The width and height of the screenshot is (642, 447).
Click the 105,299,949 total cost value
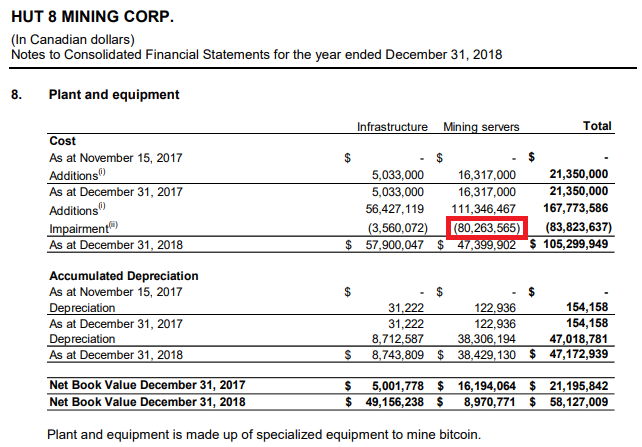click(x=576, y=244)
